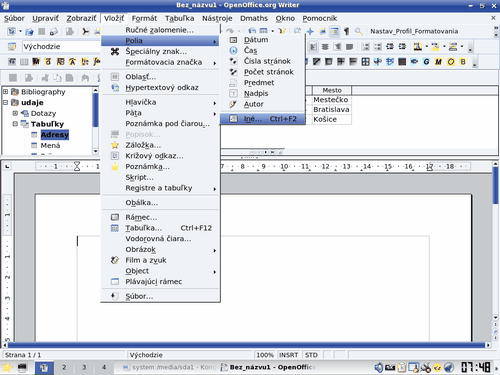Open the Vložiť menu
Viewport: 500px width, 375px height.
pyautogui.click(x=114, y=18)
